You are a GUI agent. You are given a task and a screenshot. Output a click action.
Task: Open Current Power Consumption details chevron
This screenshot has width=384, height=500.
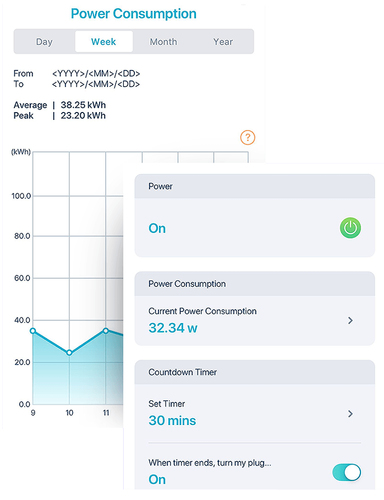350,320
